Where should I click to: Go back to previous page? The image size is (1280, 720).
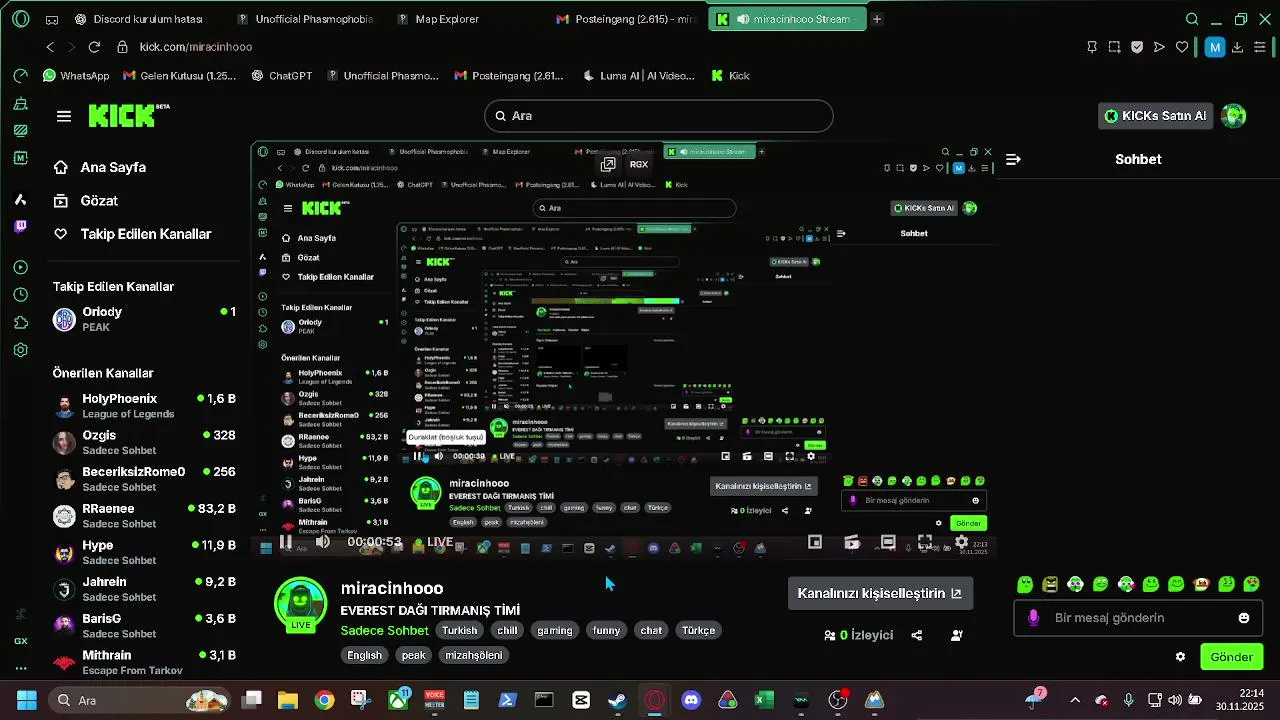[x=50, y=47]
